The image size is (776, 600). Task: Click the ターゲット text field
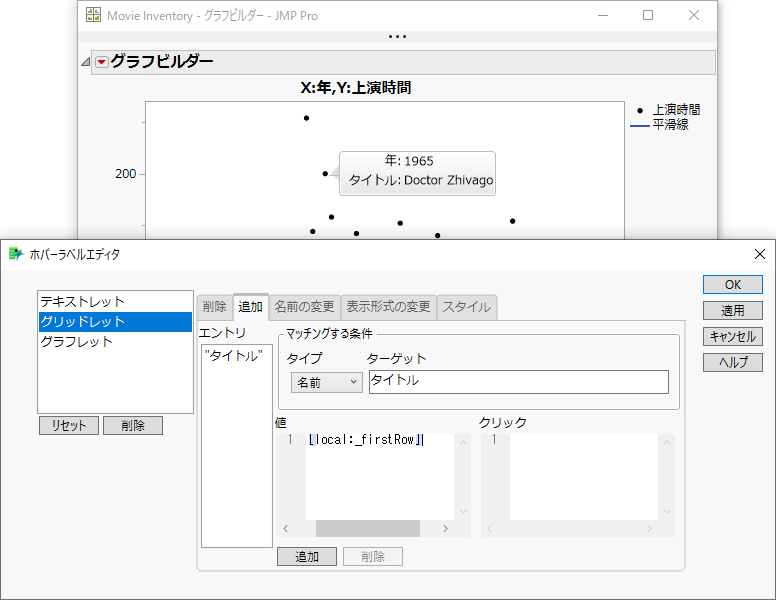(x=518, y=381)
